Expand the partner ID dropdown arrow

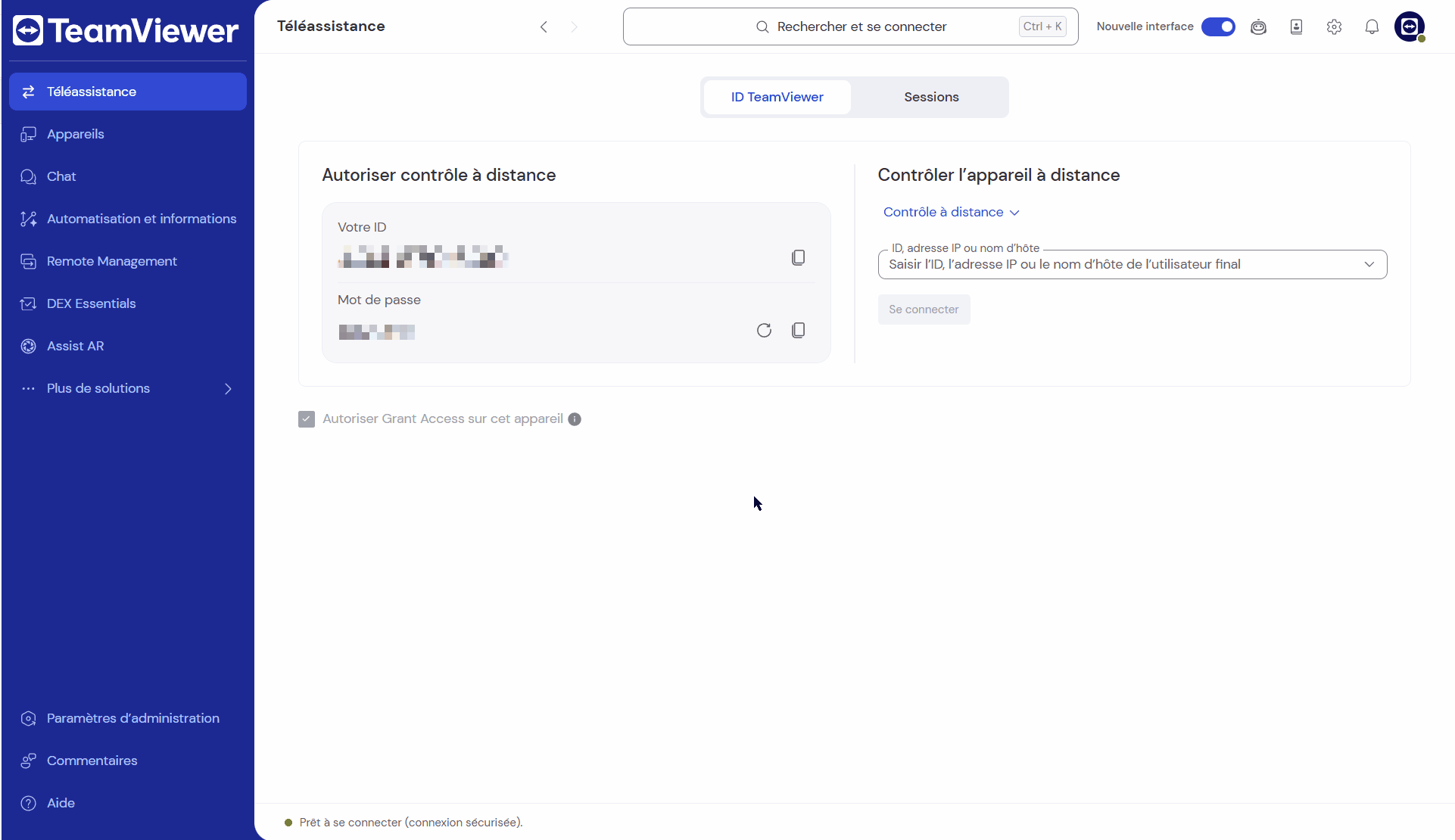(x=1369, y=264)
